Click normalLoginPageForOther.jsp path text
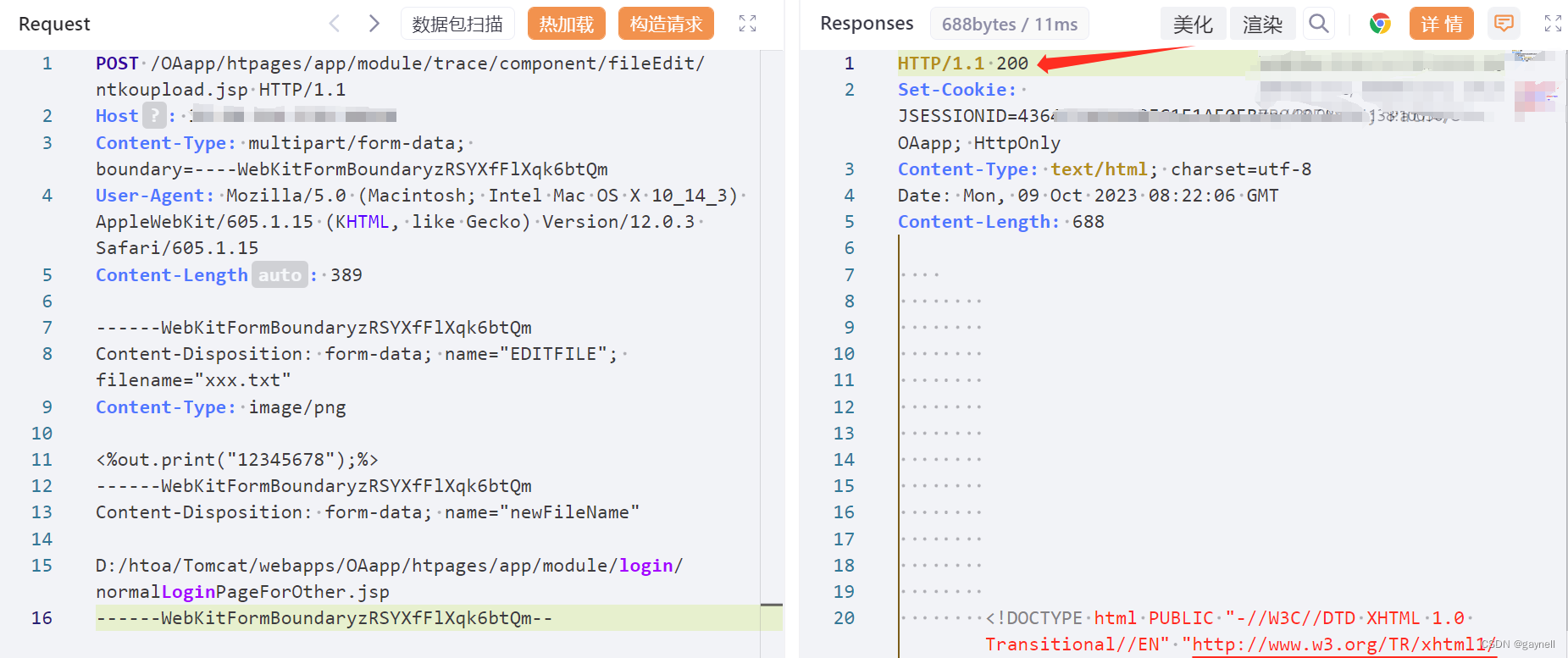Screen dimensions: 1568x658 pyautogui.click(x=242, y=592)
